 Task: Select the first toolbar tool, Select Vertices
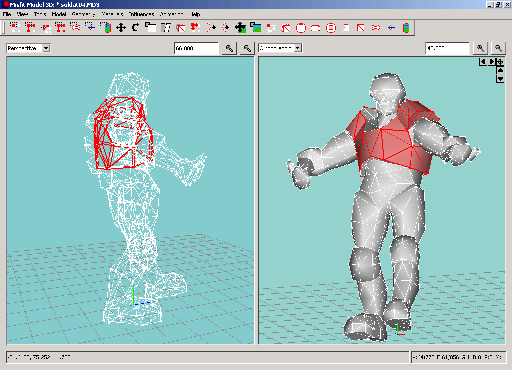tap(14, 27)
